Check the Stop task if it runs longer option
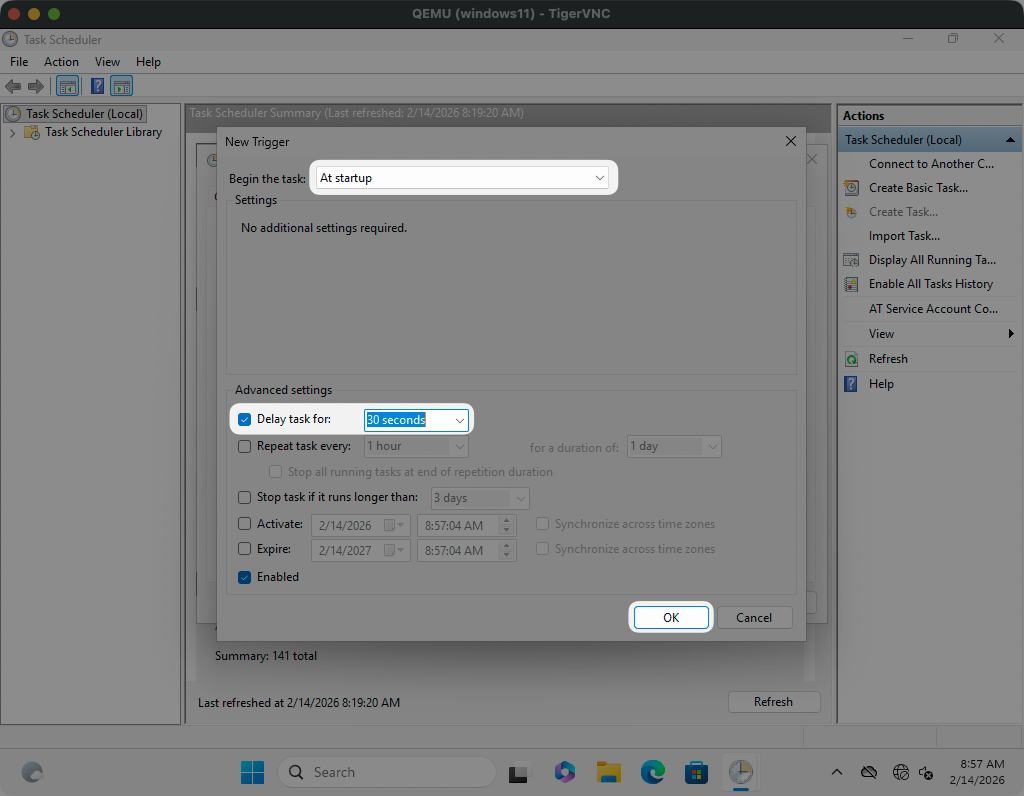1024x796 pixels. [x=245, y=497]
